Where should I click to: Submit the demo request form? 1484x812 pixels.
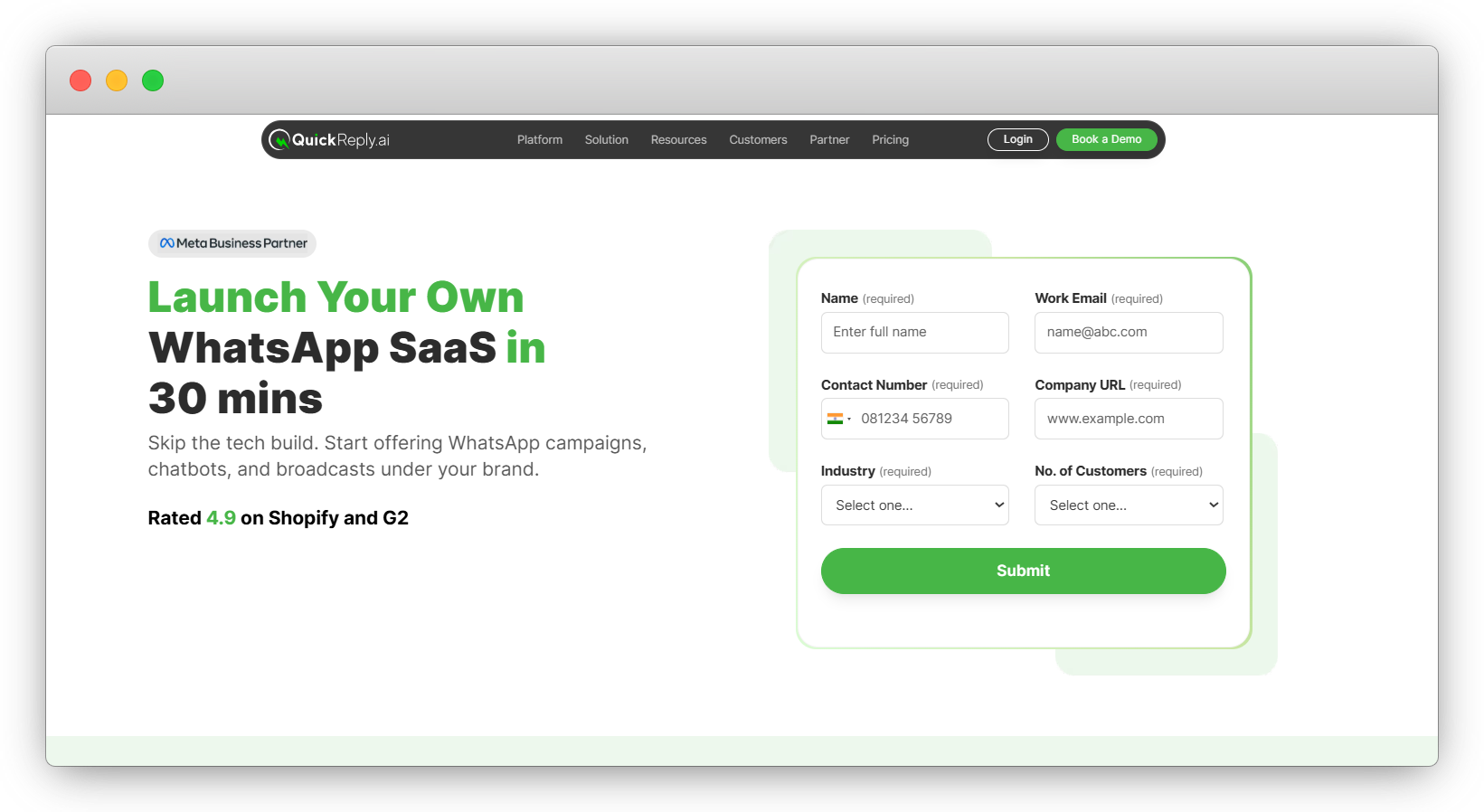pyautogui.click(x=1024, y=571)
